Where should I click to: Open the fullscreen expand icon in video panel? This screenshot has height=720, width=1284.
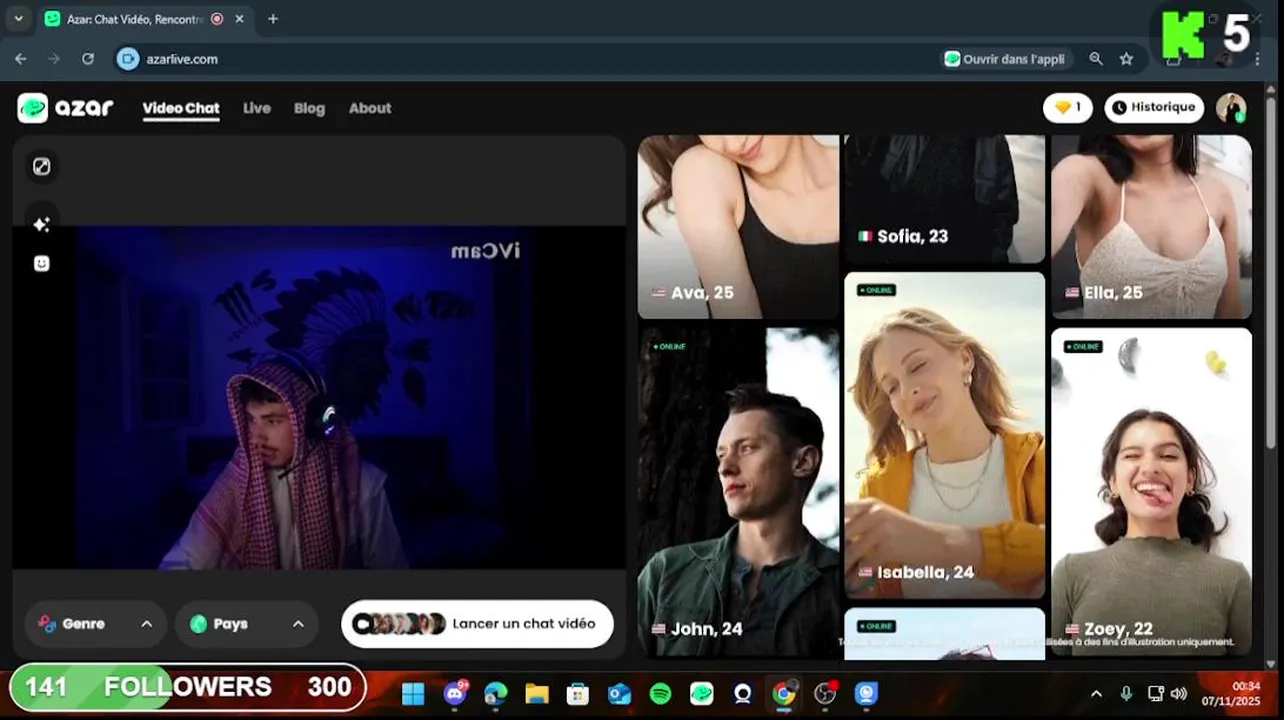(x=41, y=167)
